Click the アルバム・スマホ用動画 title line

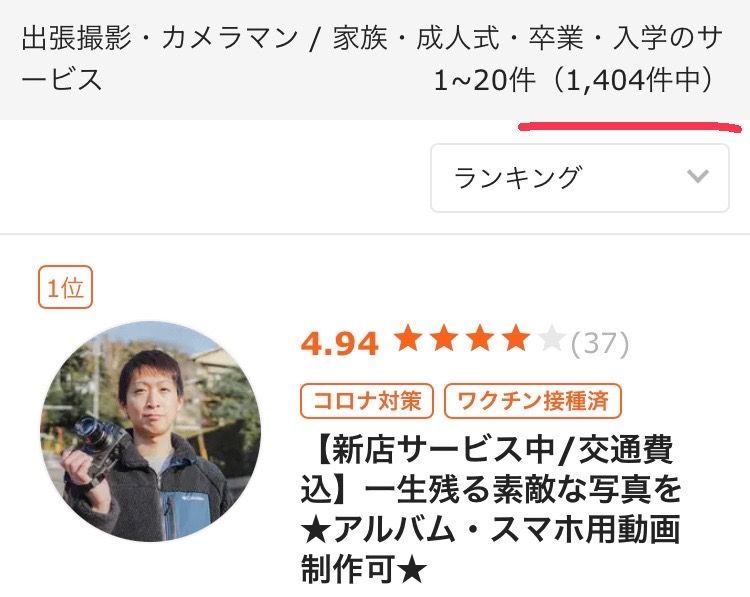(x=491, y=530)
